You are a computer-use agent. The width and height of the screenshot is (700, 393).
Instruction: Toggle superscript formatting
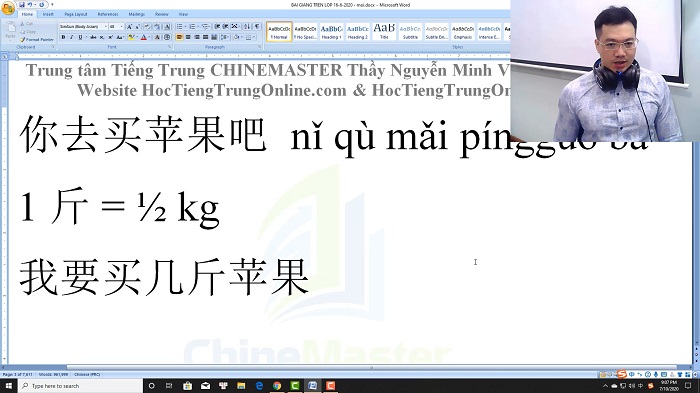tap(111, 37)
